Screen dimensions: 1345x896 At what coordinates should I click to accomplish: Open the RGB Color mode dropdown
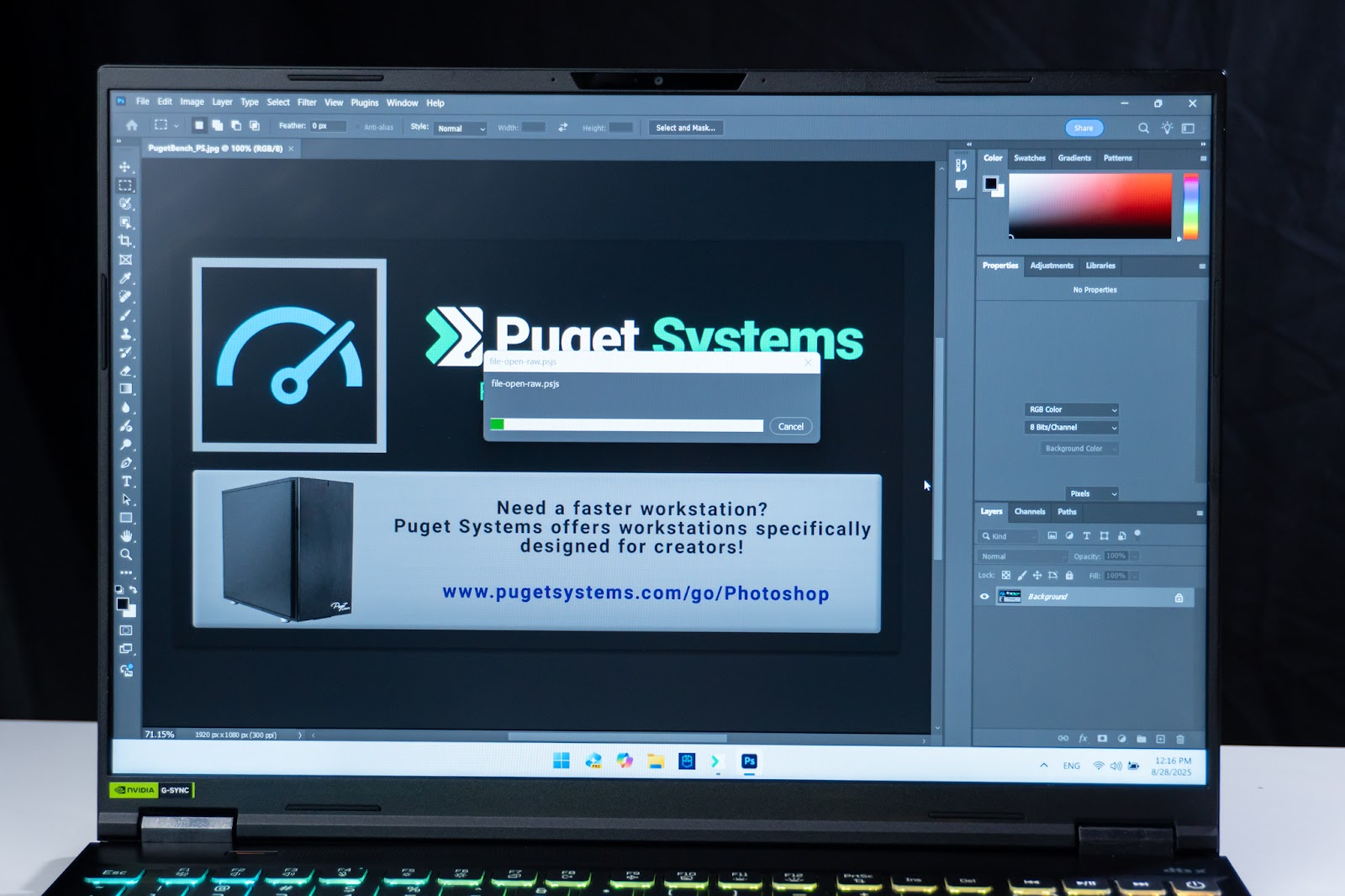(1072, 410)
